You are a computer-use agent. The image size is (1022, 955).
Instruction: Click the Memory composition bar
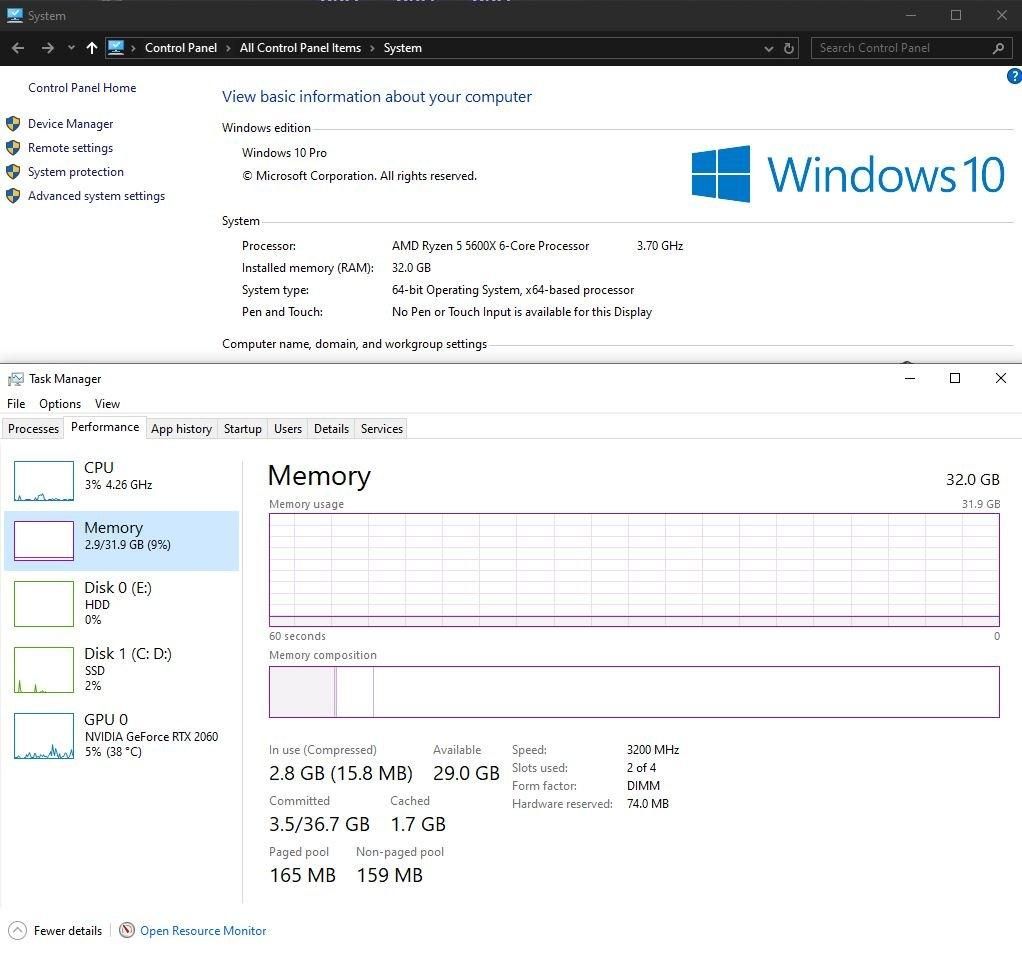[634, 692]
